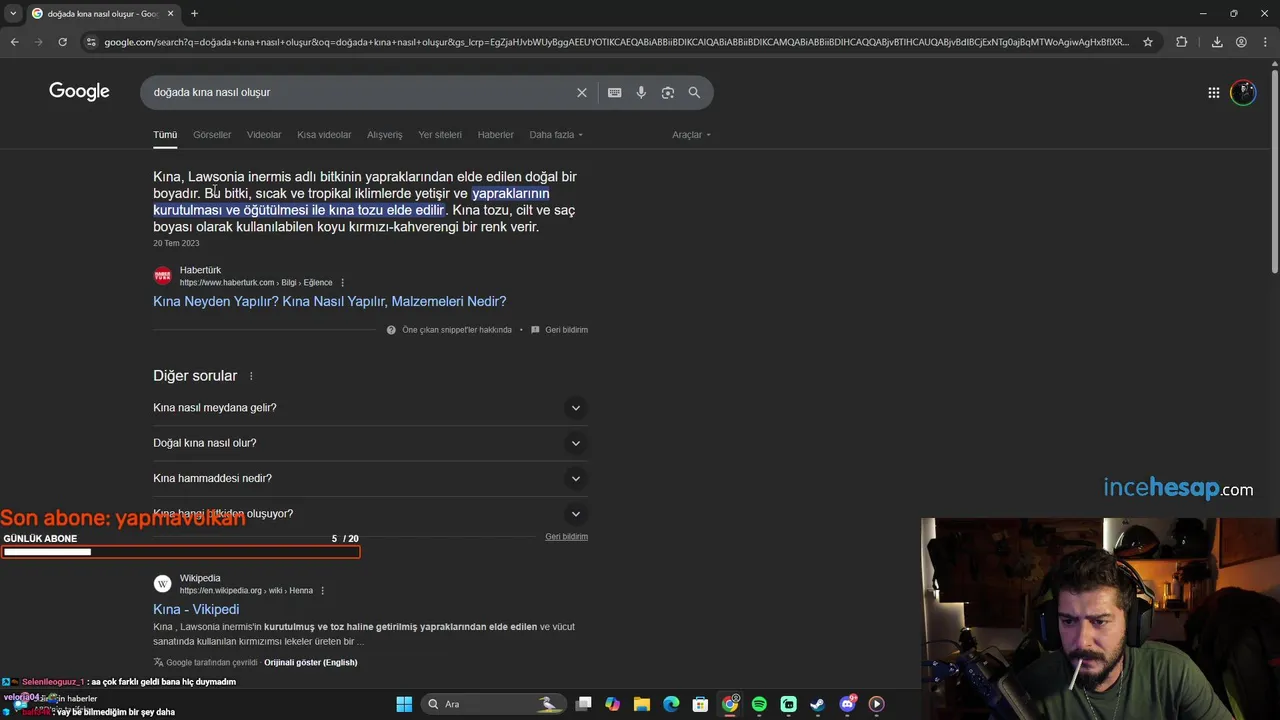Open the Chrome extensions puzzle icon
Image resolution: width=1280 pixels, height=720 pixels.
(1182, 42)
